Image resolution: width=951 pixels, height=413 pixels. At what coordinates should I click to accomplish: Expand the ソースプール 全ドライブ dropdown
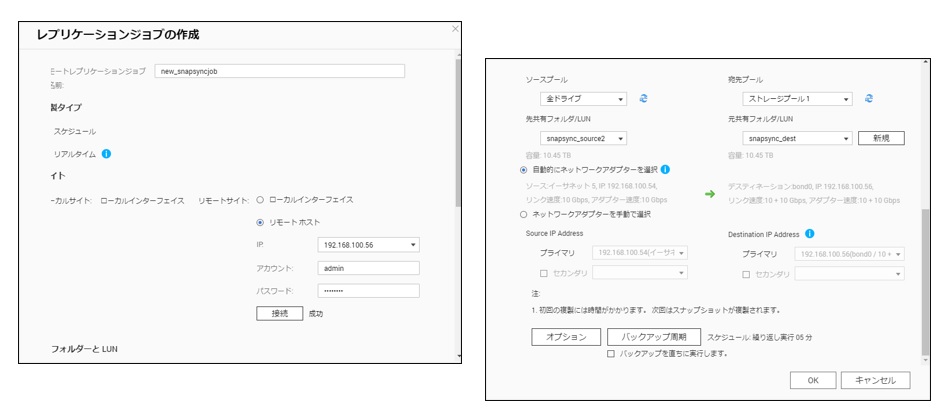583,99
